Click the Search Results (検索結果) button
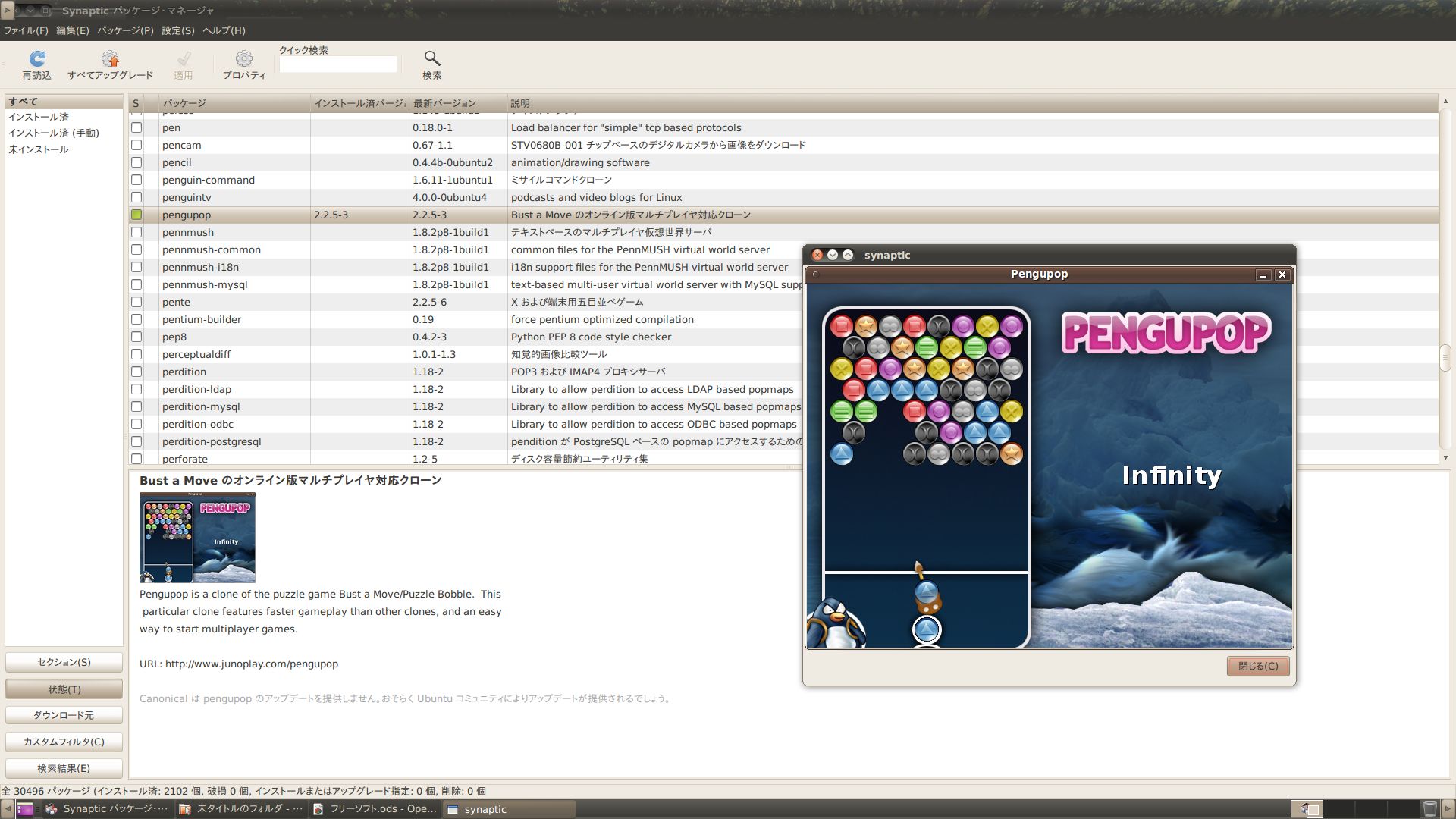The width and height of the screenshot is (1456, 819). tap(64, 768)
